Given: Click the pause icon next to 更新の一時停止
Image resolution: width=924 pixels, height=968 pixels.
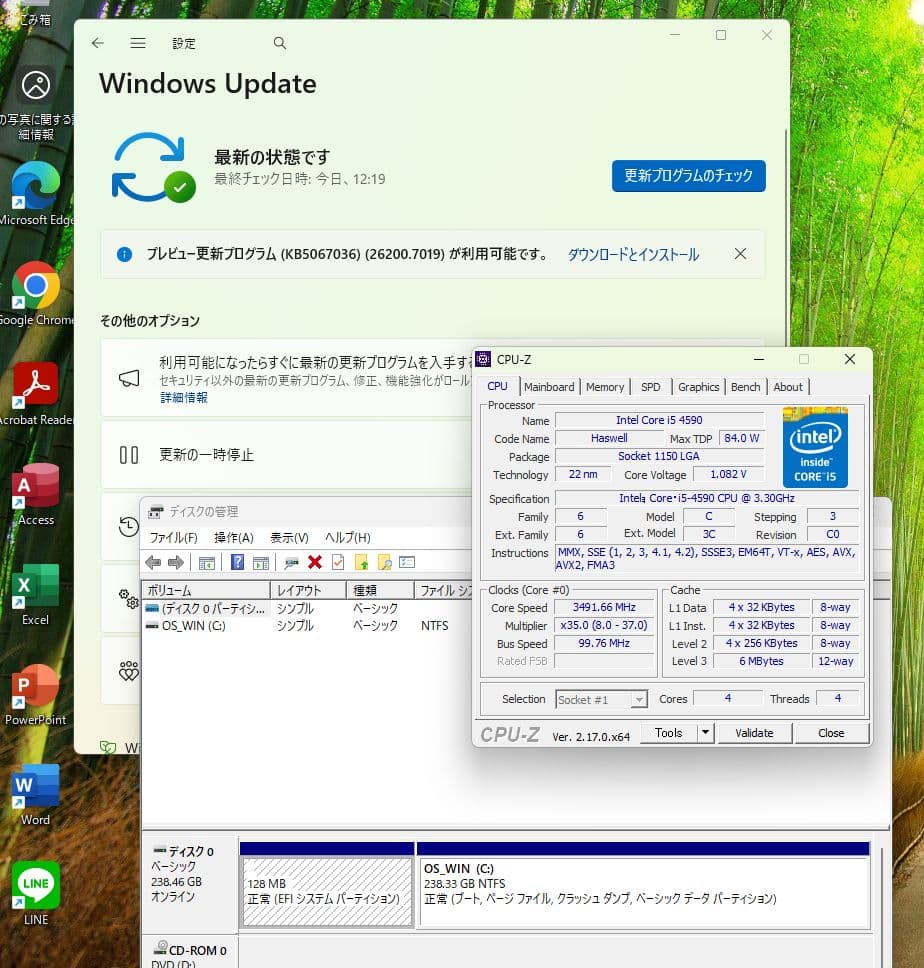Looking at the screenshot, I should 128,455.
